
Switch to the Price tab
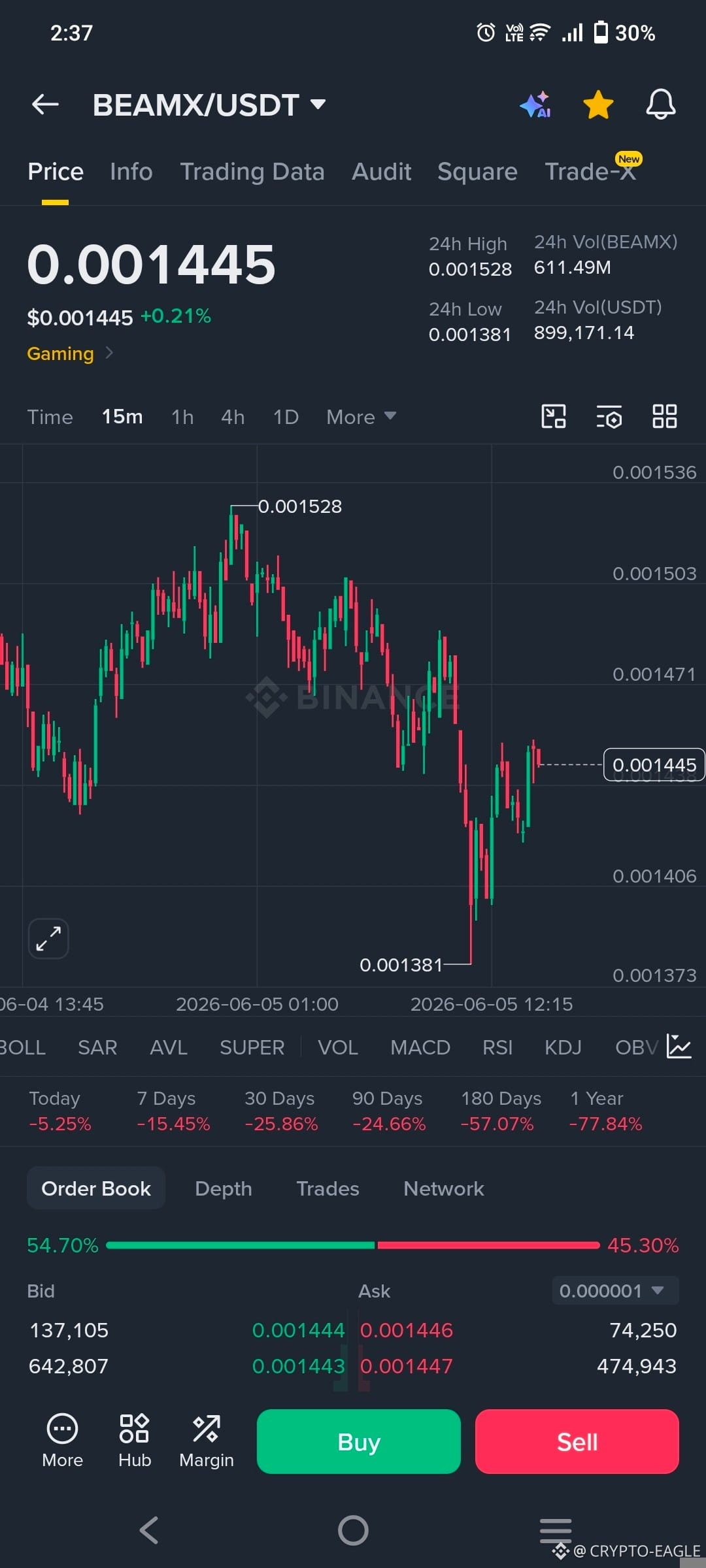[x=56, y=172]
